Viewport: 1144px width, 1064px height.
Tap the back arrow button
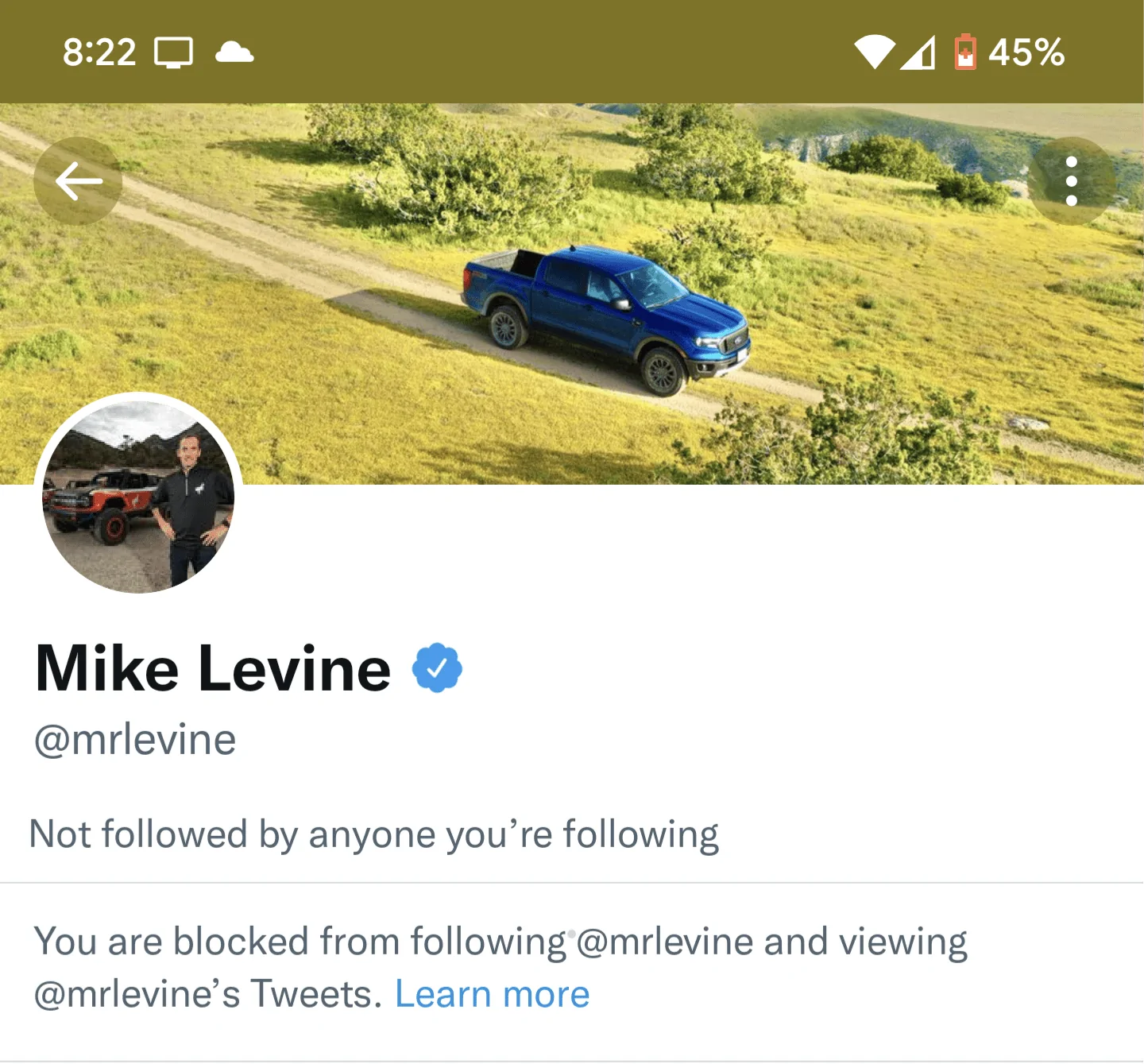78,181
